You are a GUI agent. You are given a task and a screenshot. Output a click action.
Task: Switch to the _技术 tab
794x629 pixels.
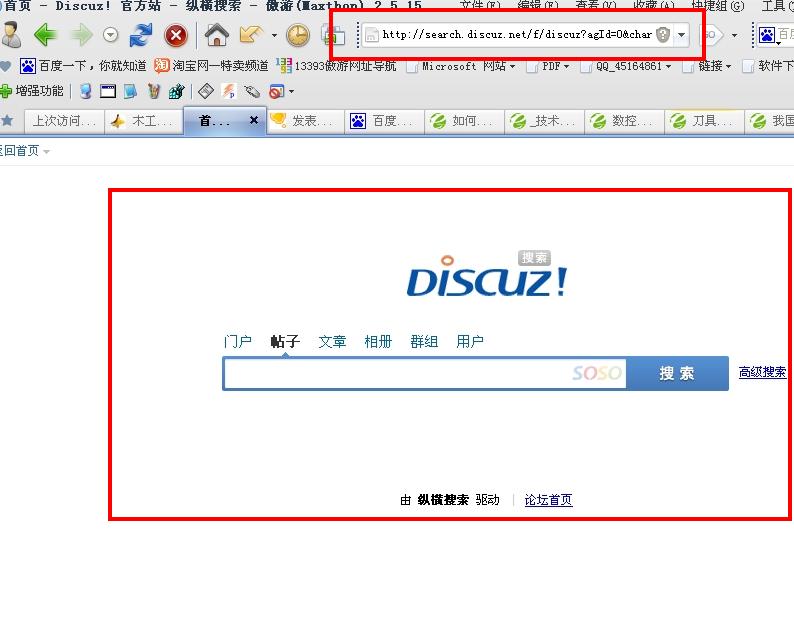(545, 121)
